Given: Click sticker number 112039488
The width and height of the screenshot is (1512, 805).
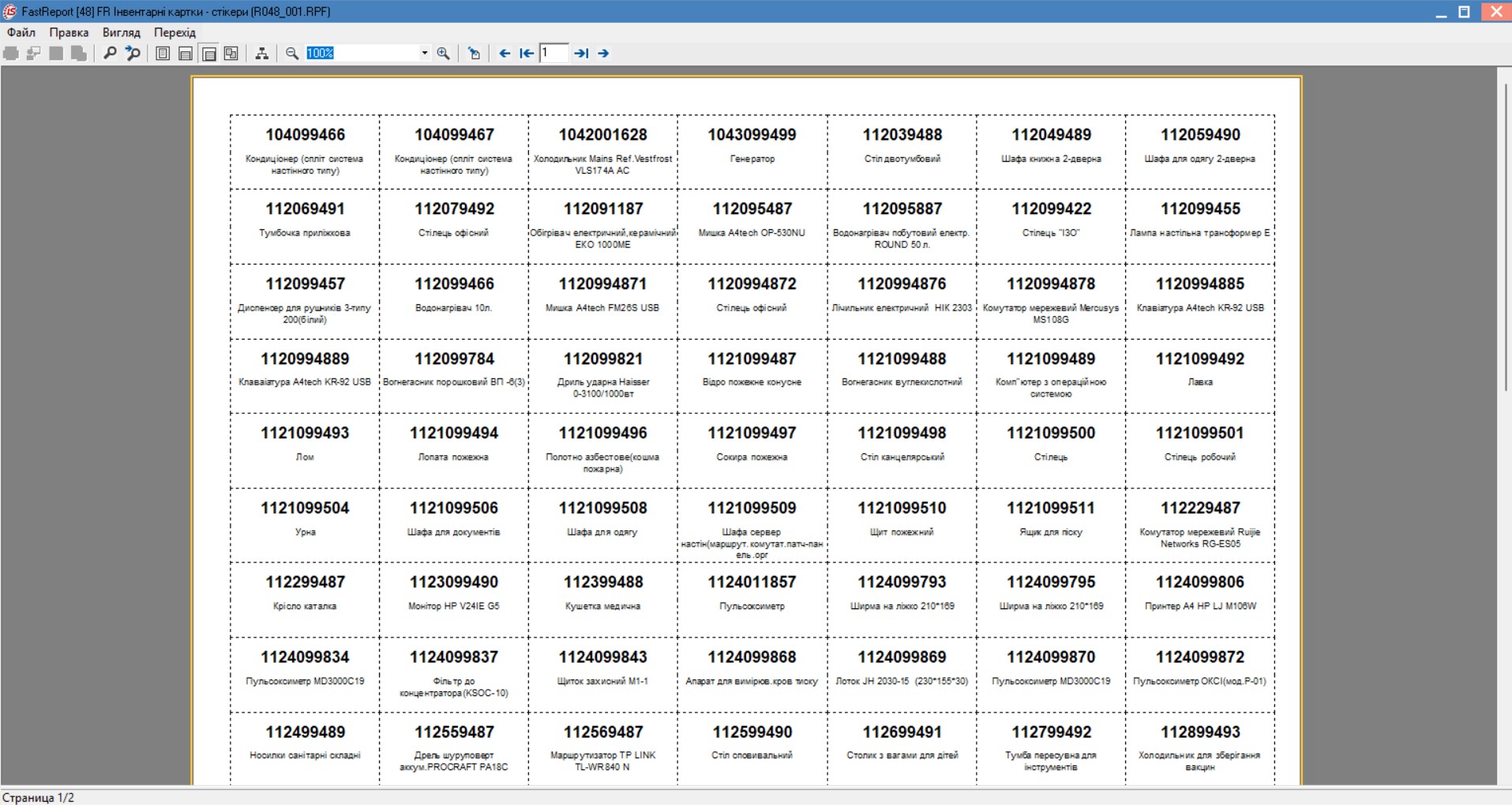Looking at the screenshot, I should pyautogui.click(x=902, y=135).
